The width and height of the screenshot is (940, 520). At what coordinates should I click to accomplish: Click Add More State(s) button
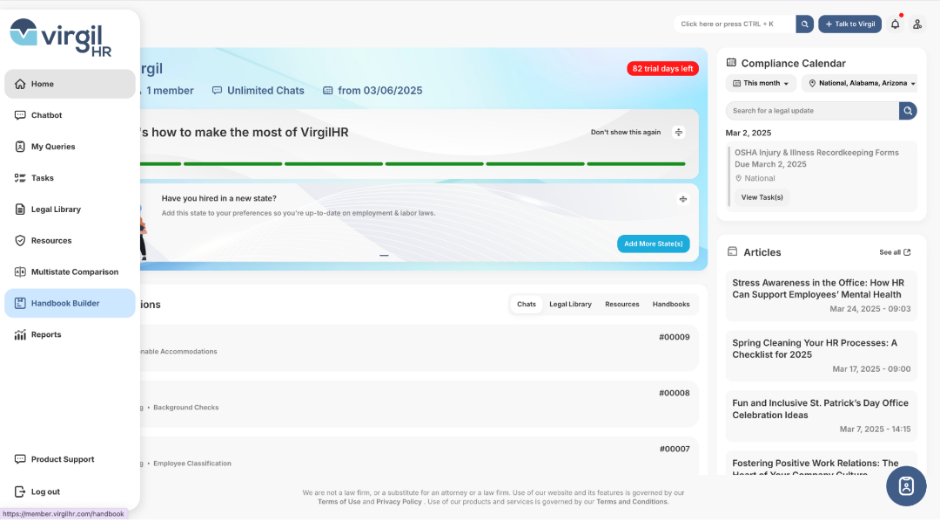653,244
